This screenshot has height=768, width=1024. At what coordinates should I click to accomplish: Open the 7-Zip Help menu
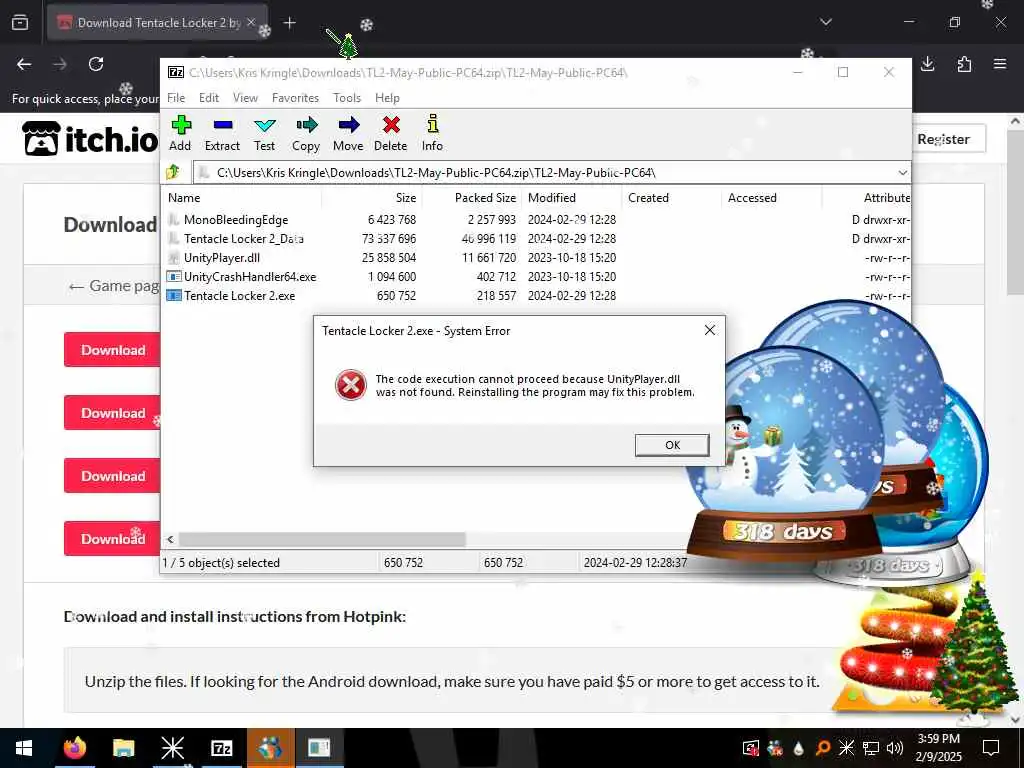tap(387, 98)
